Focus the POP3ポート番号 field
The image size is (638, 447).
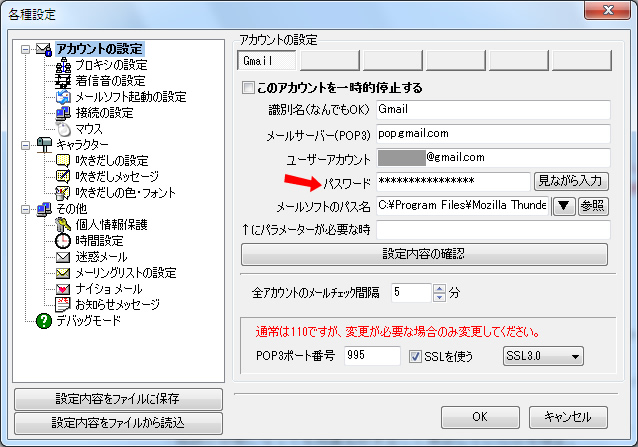(x=372, y=356)
